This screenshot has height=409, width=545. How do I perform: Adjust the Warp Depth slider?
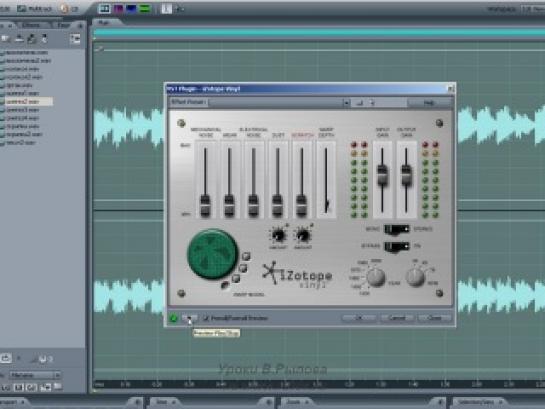point(326,205)
